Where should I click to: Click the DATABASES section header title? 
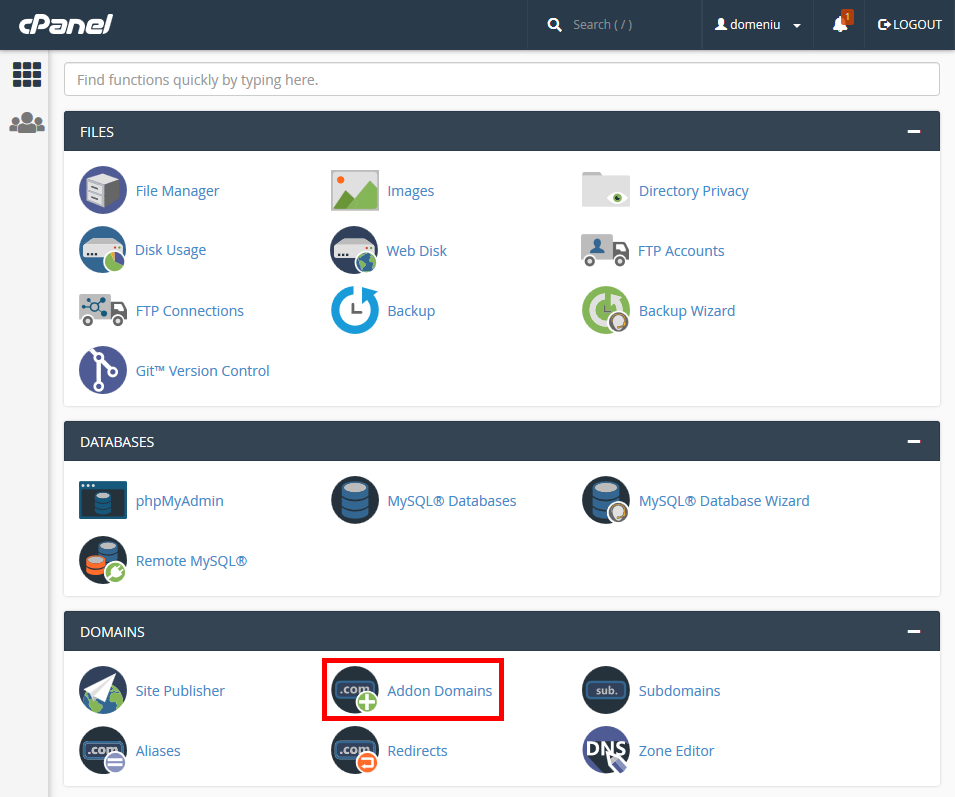click(117, 442)
